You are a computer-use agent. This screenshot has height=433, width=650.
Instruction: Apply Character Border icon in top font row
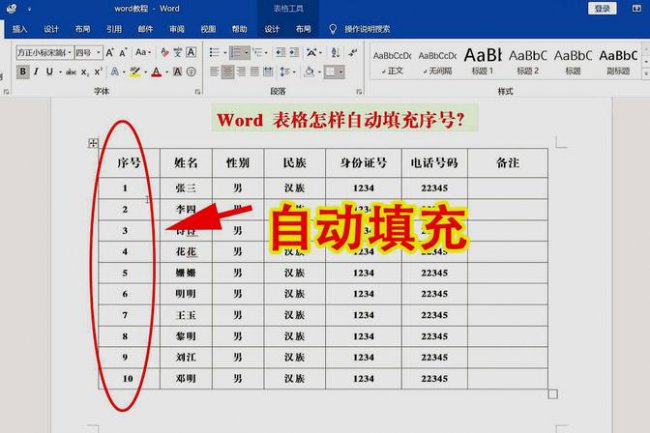point(191,53)
